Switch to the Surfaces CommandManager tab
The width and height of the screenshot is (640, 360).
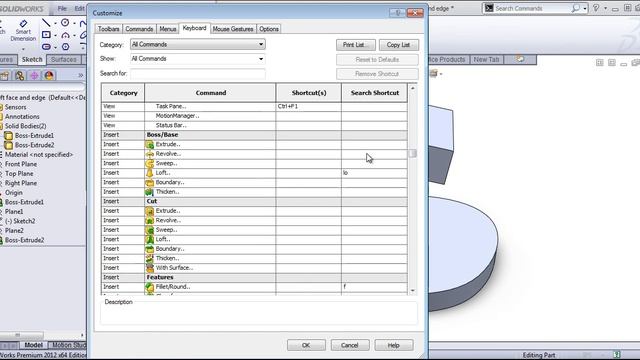(64, 60)
